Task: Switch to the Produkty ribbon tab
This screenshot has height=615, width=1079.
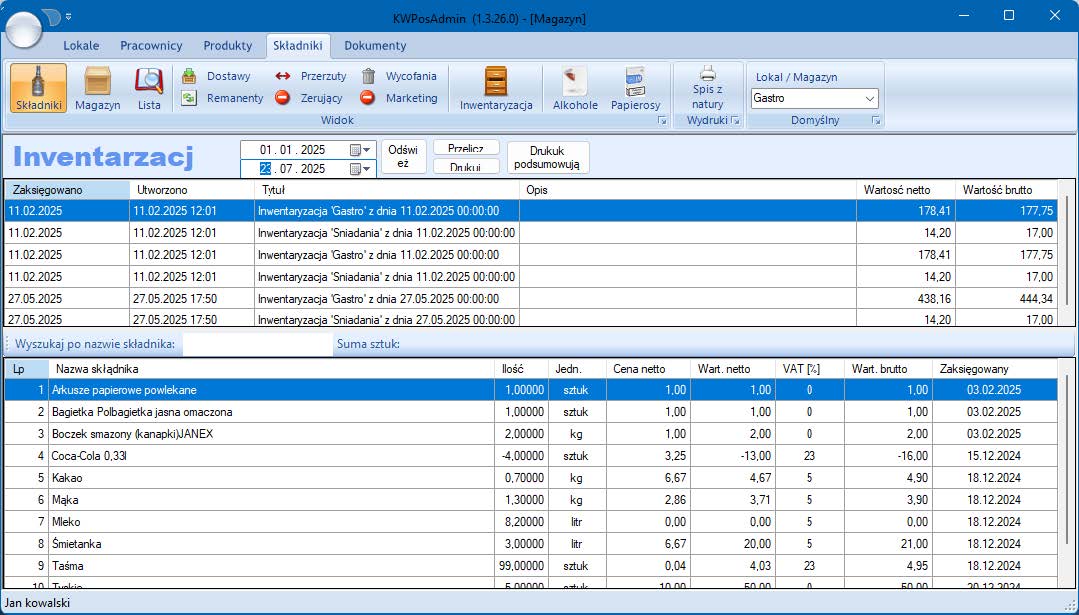Action: point(227,45)
